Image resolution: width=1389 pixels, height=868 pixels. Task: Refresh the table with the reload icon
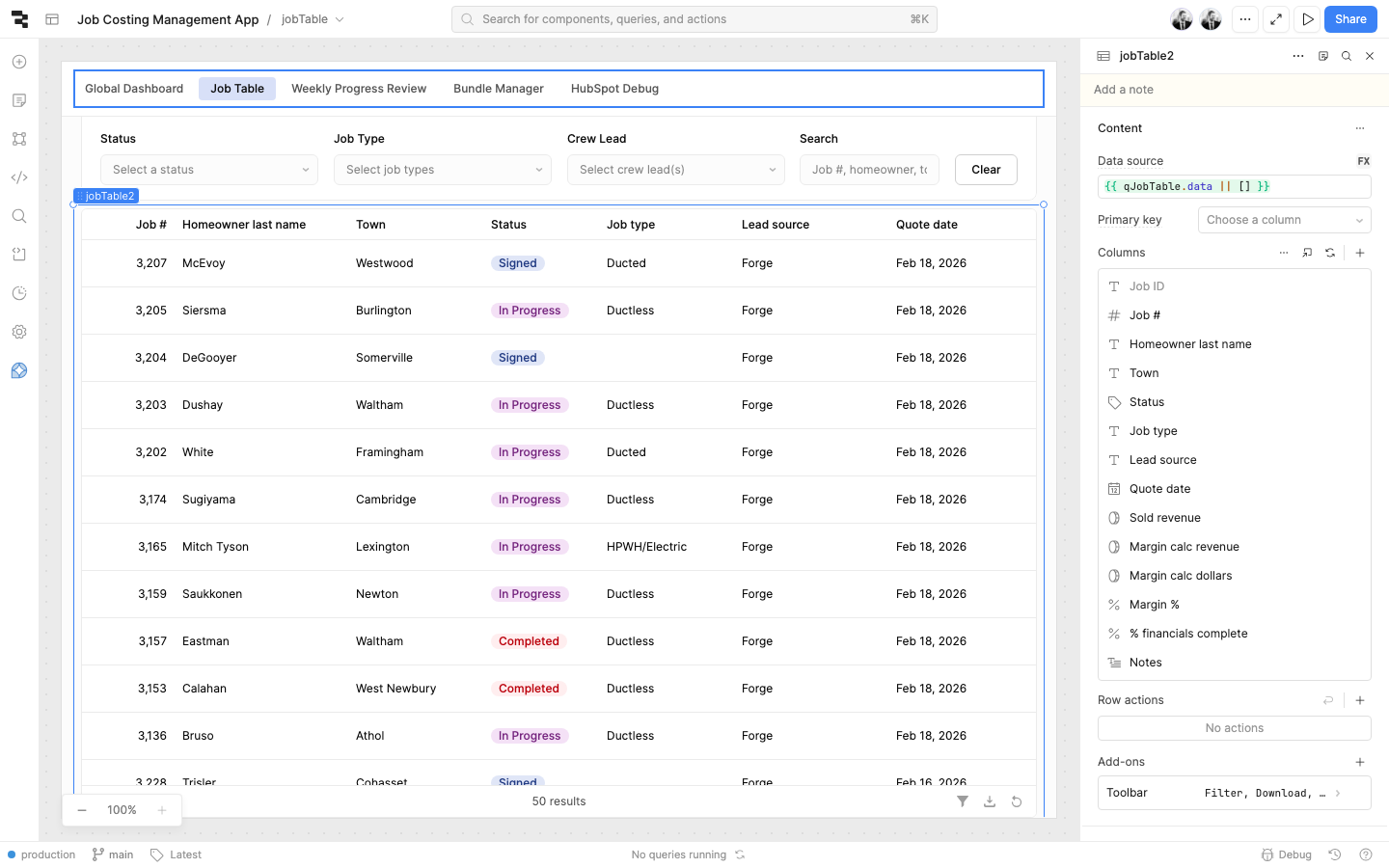(x=1017, y=801)
